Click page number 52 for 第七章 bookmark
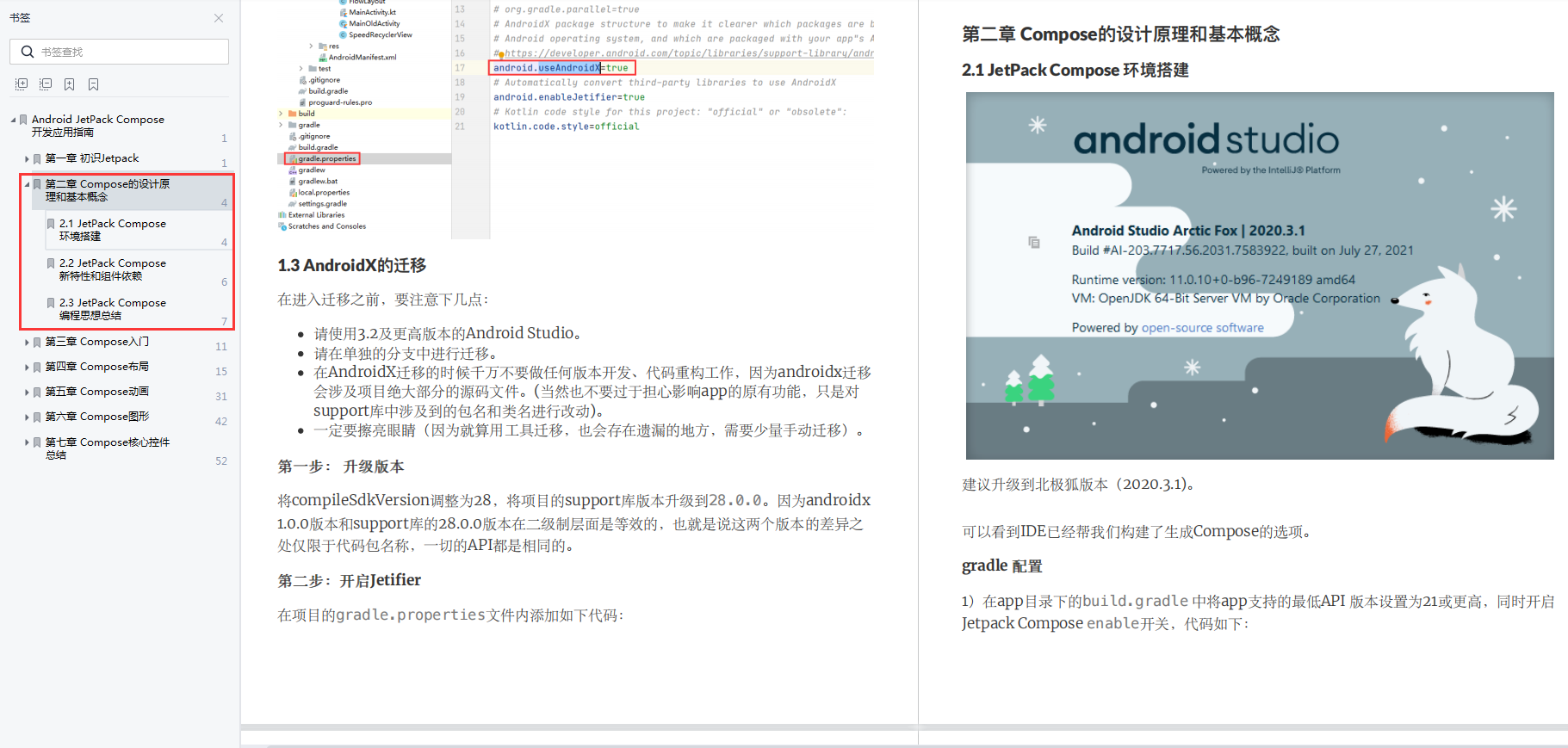This screenshot has width=1568, height=748. [x=221, y=461]
